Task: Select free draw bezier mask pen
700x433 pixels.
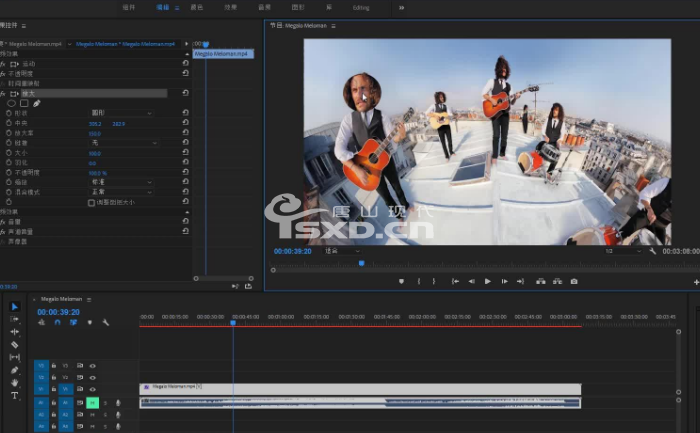Action: point(37,103)
